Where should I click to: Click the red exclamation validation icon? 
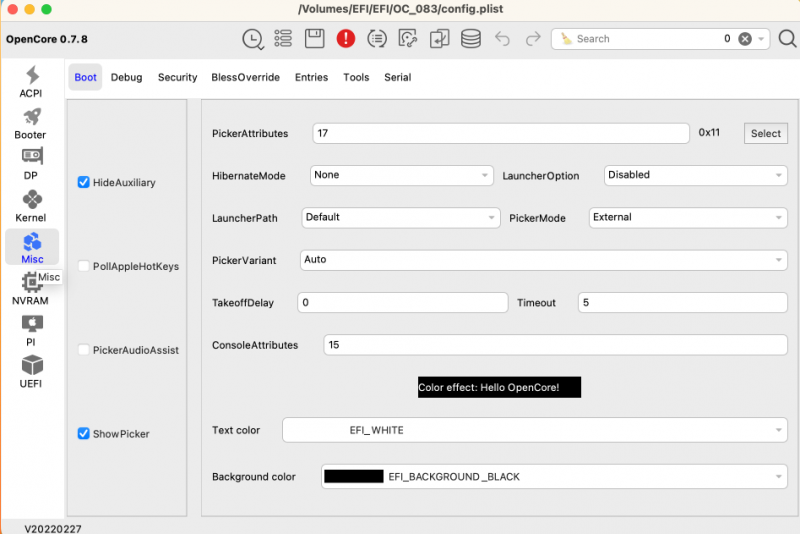[346, 39]
